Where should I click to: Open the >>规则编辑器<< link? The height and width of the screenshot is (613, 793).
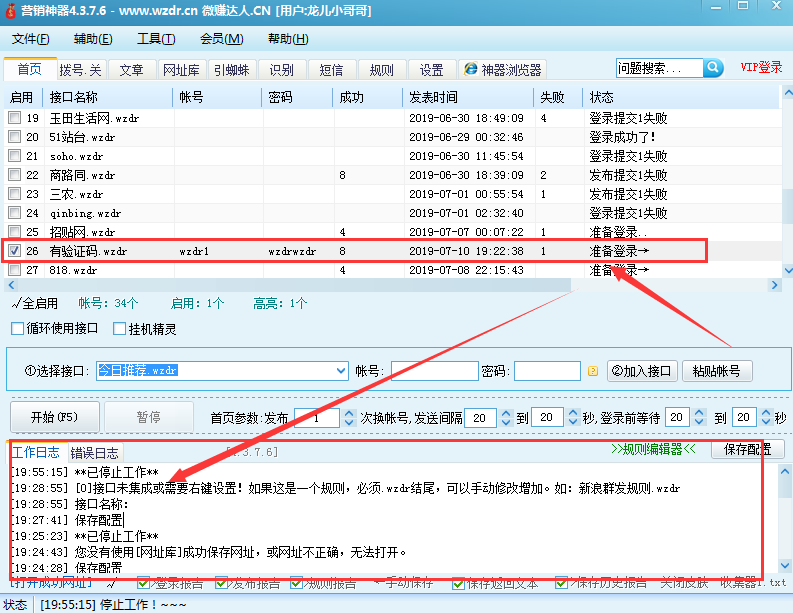pos(653,449)
